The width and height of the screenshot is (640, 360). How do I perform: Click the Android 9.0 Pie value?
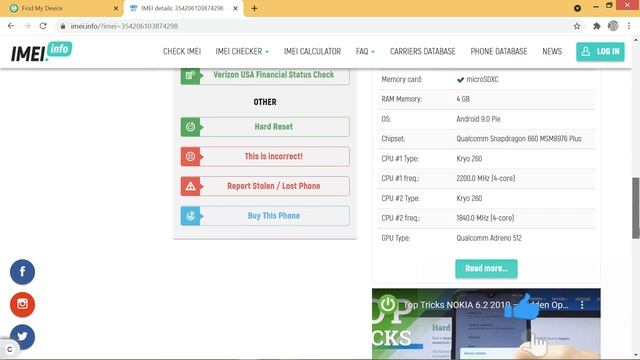pos(478,119)
